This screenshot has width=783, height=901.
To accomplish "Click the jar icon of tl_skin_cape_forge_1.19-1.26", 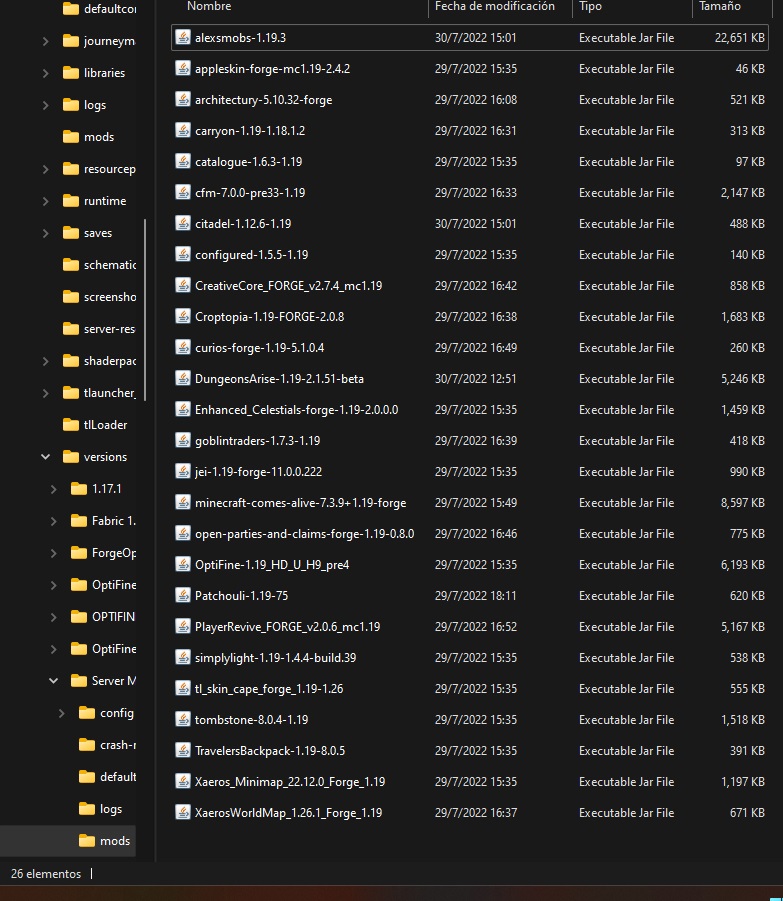I will click(183, 689).
